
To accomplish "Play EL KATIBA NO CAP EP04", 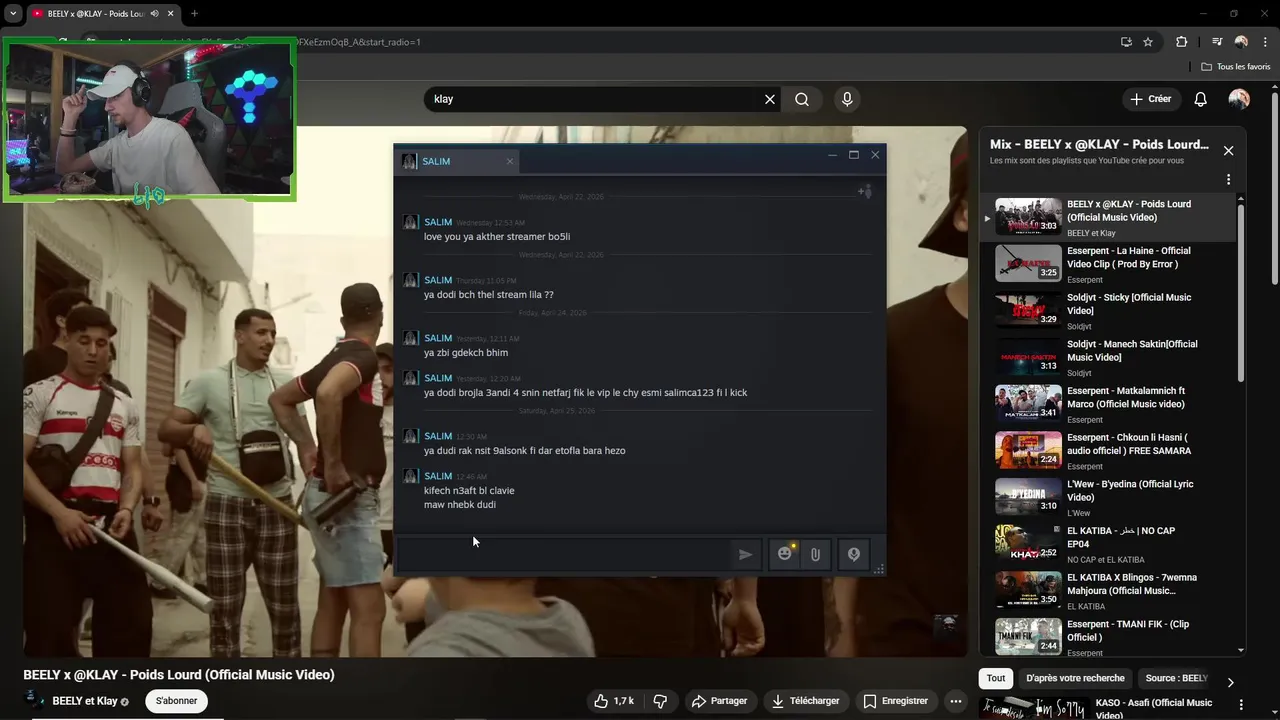I will [1110, 544].
